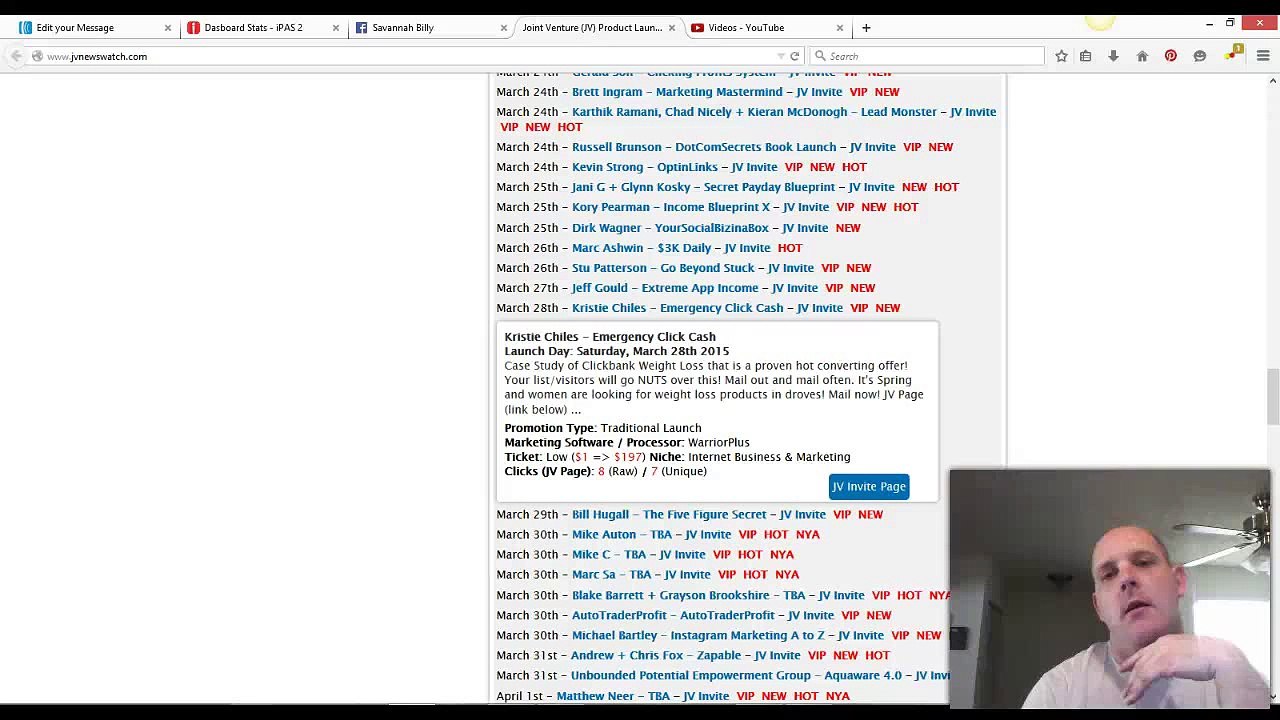
Task: Click the 'Internet Business & Marketing' niche text
Action: point(769,457)
